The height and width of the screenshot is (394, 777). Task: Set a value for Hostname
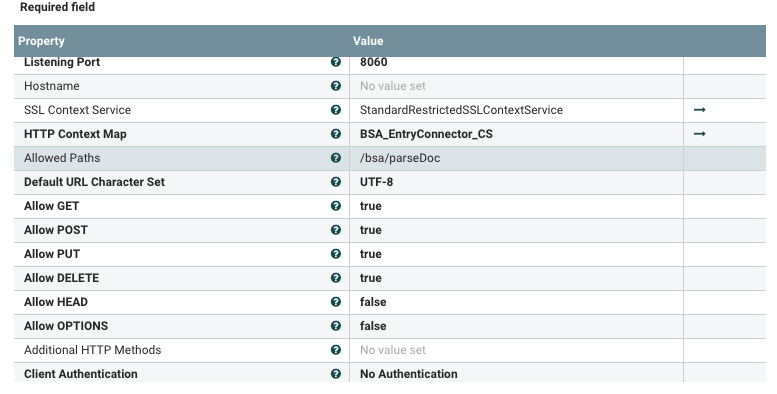click(516, 86)
